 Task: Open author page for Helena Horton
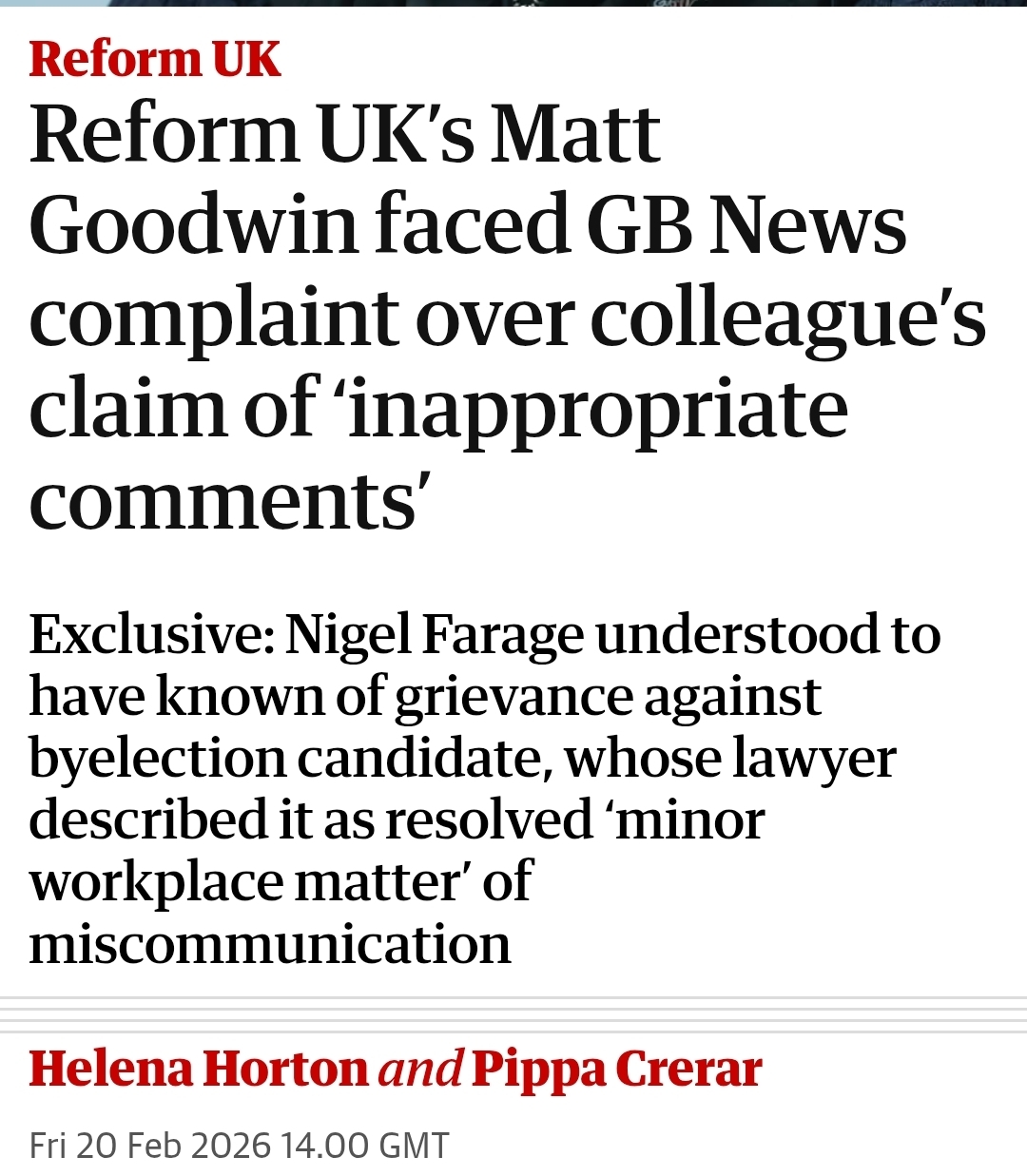[198, 1069]
